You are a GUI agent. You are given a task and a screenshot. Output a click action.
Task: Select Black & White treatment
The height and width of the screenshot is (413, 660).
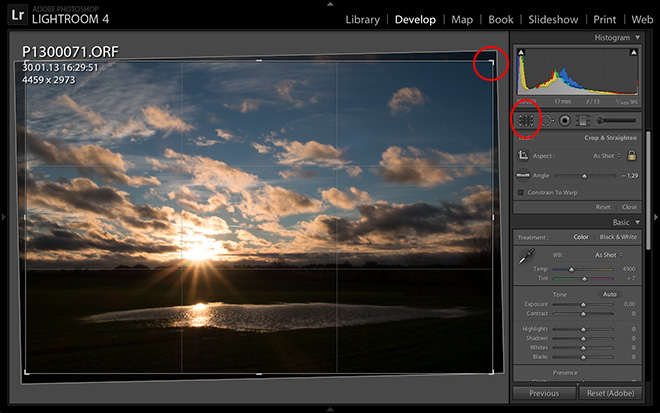617,237
